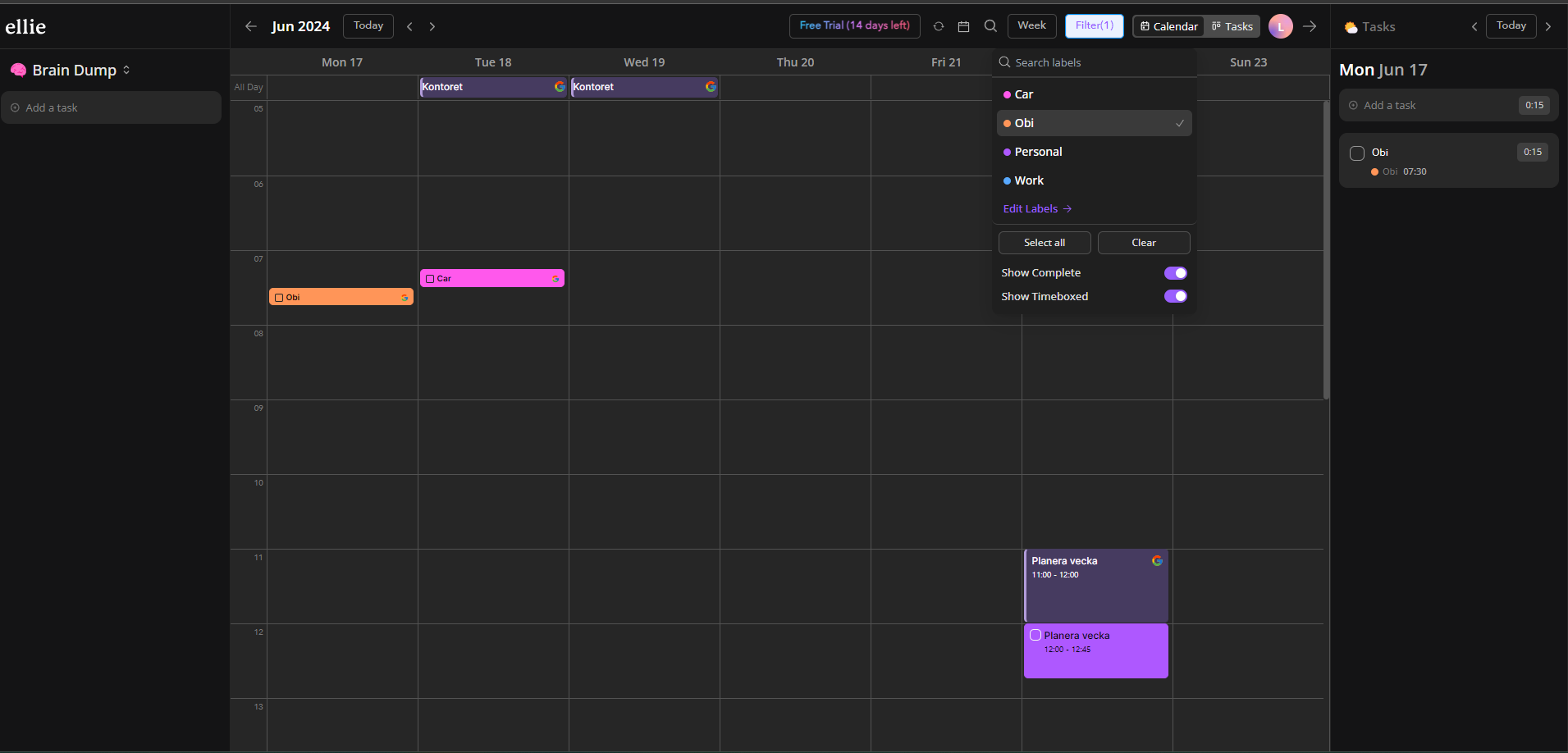1568x753 pixels.
Task: Open the Free Trial upgrade link
Action: (x=854, y=25)
